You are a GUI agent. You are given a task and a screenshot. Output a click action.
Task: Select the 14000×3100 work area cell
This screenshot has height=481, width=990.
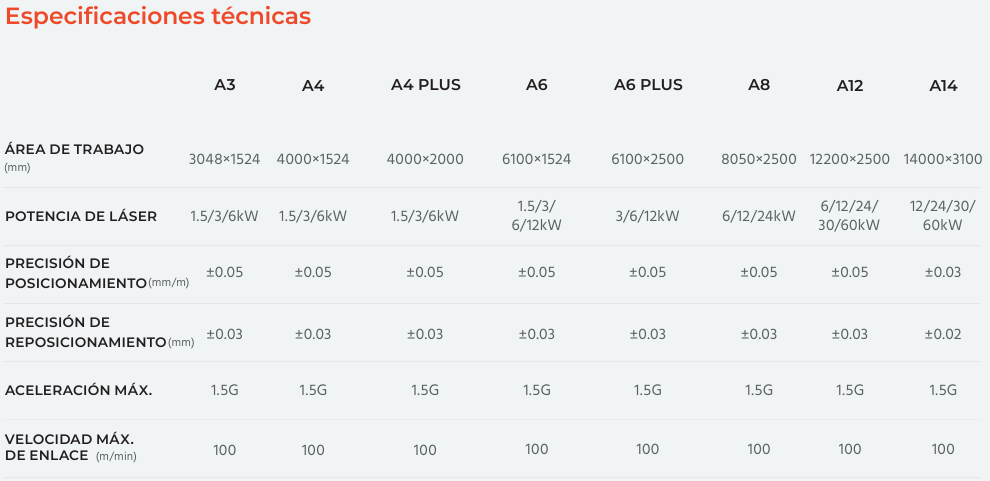tap(943, 159)
